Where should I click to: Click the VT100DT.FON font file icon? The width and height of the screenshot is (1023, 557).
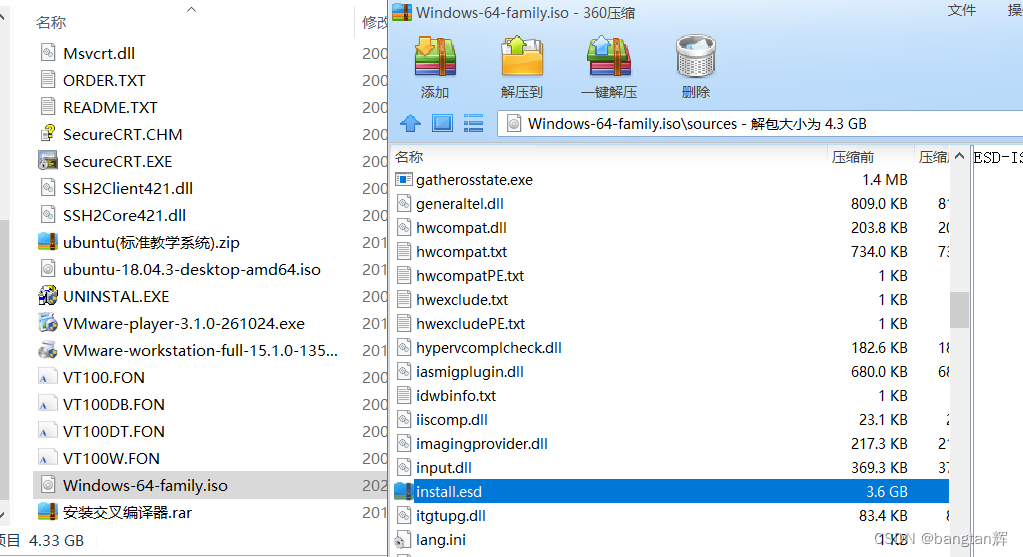point(48,431)
